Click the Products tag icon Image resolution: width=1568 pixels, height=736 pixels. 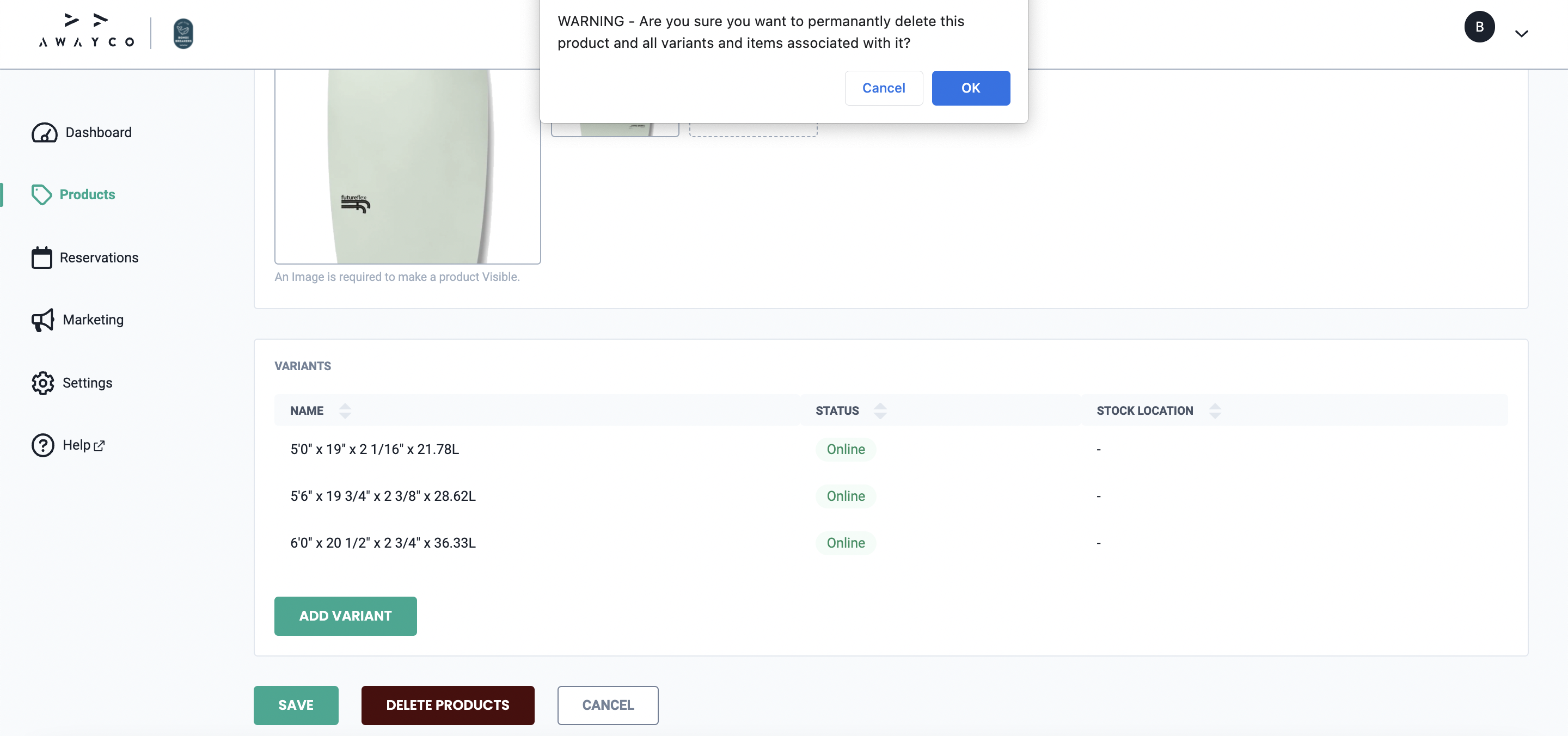41,195
